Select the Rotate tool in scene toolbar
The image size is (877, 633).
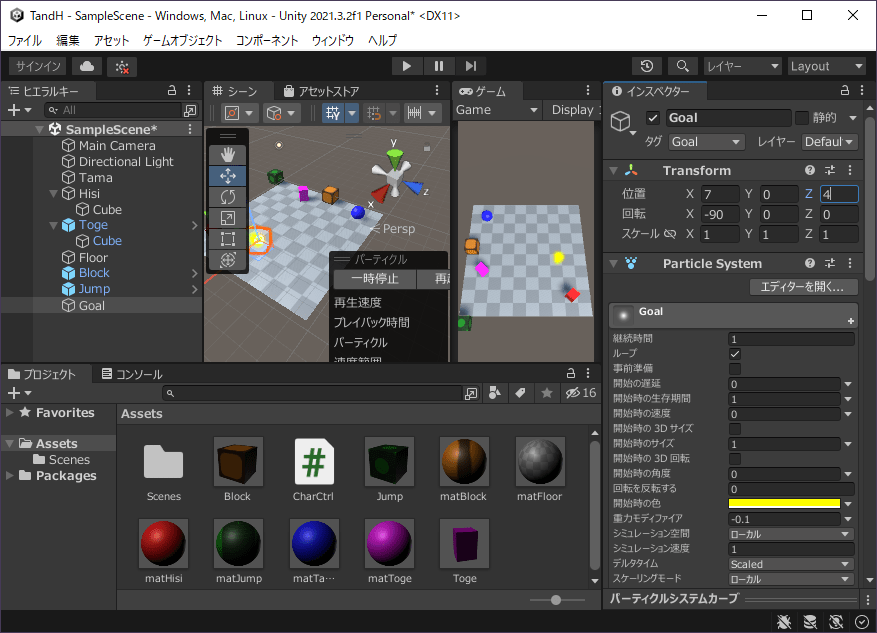[x=227, y=196]
